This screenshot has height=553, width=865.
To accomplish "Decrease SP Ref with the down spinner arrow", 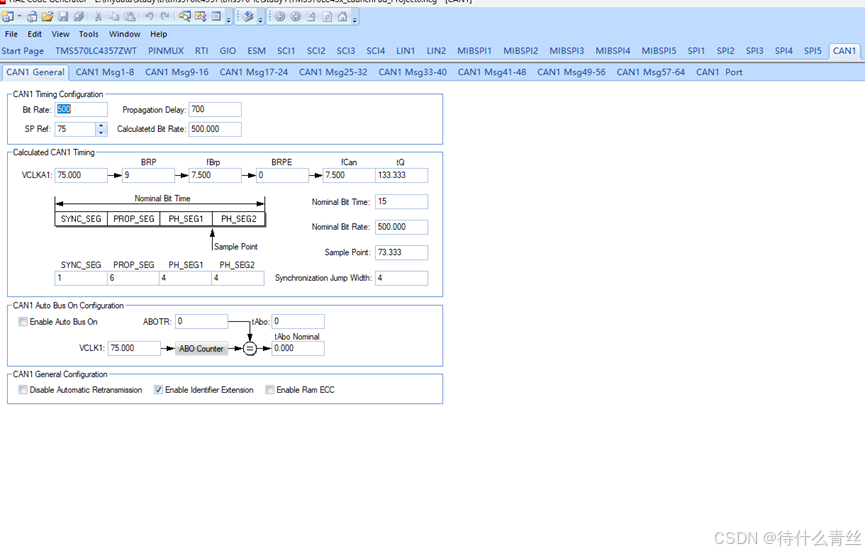I will click(x=101, y=132).
